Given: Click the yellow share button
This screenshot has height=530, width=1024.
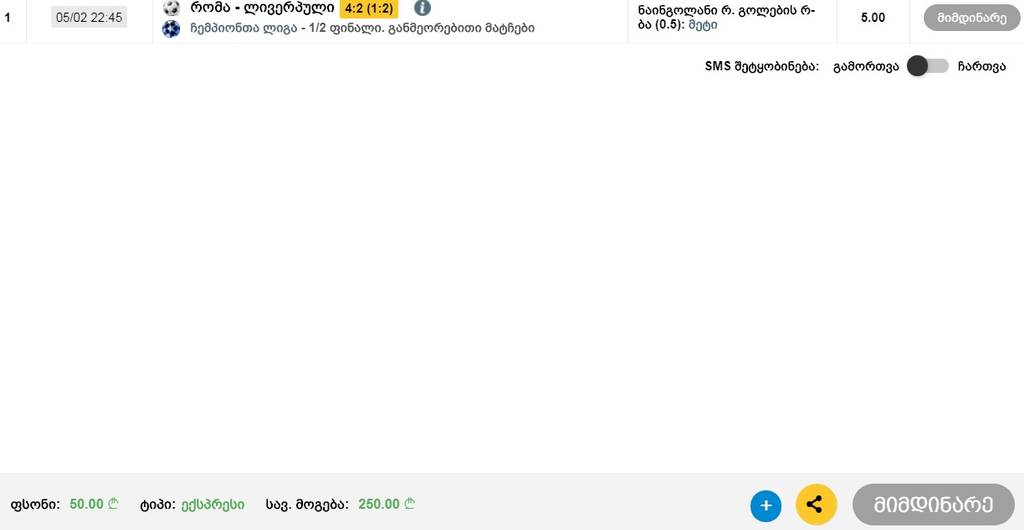Looking at the screenshot, I should click(x=816, y=505).
